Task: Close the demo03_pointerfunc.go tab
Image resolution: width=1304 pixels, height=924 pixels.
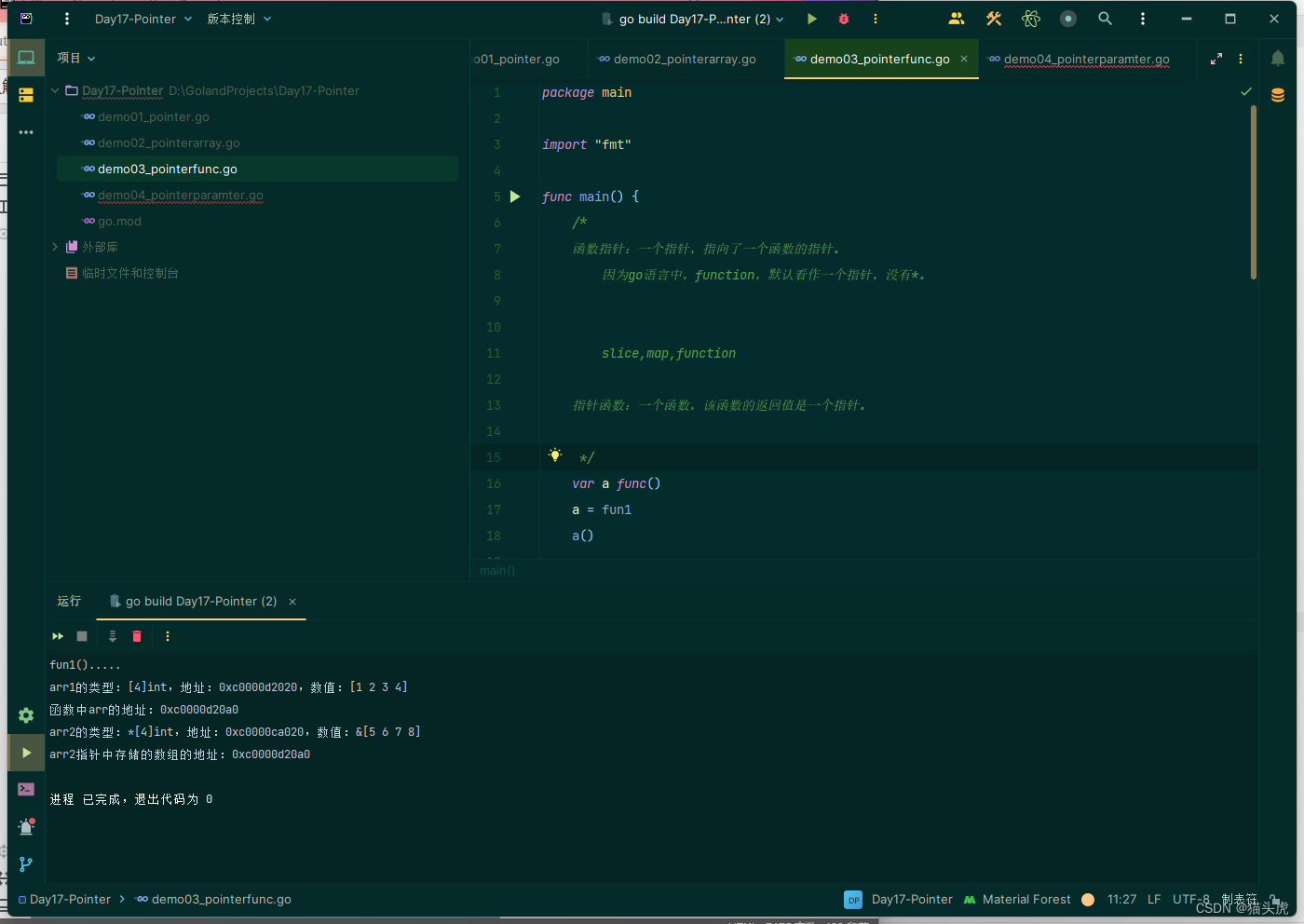Action: coord(964,59)
